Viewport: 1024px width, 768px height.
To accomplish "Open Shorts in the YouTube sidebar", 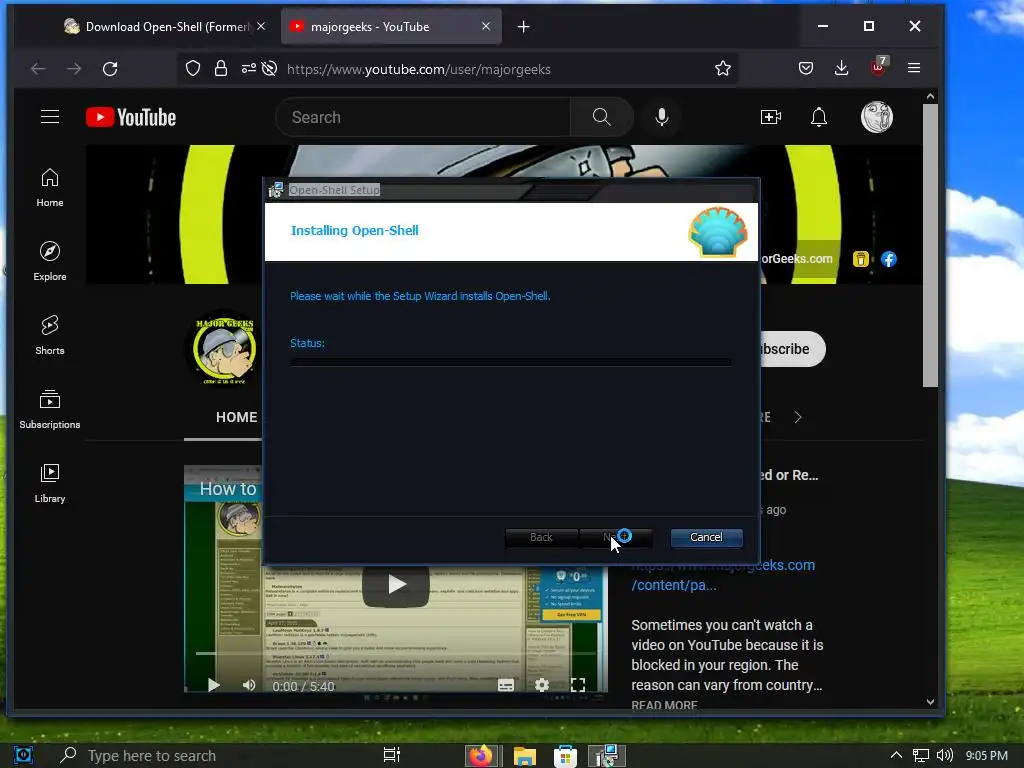I will pos(50,335).
